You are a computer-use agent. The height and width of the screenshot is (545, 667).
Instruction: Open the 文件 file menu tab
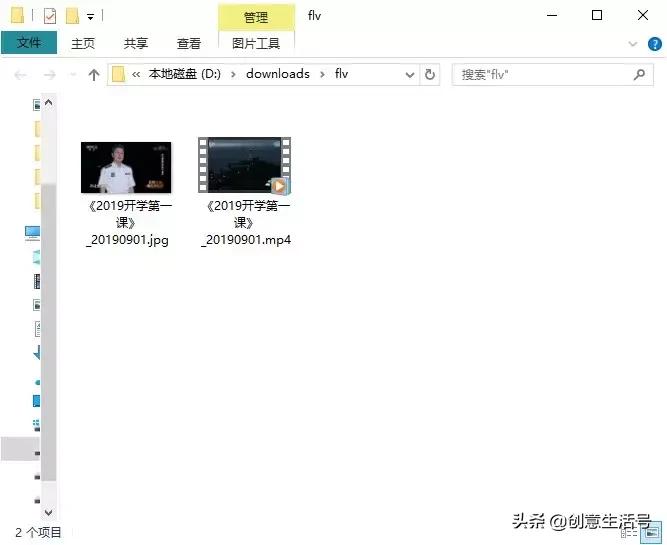tap(29, 42)
